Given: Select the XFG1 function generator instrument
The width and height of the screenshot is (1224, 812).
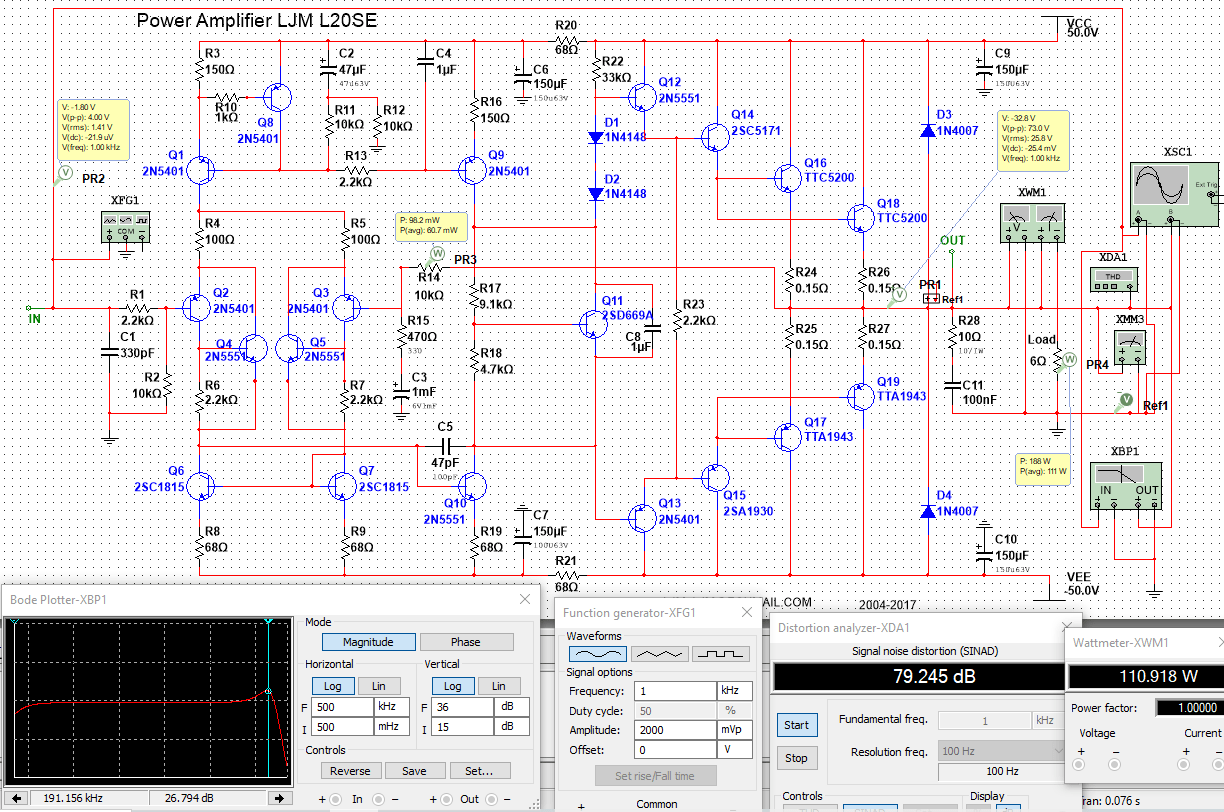Looking at the screenshot, I should click(x=127, y=229).
